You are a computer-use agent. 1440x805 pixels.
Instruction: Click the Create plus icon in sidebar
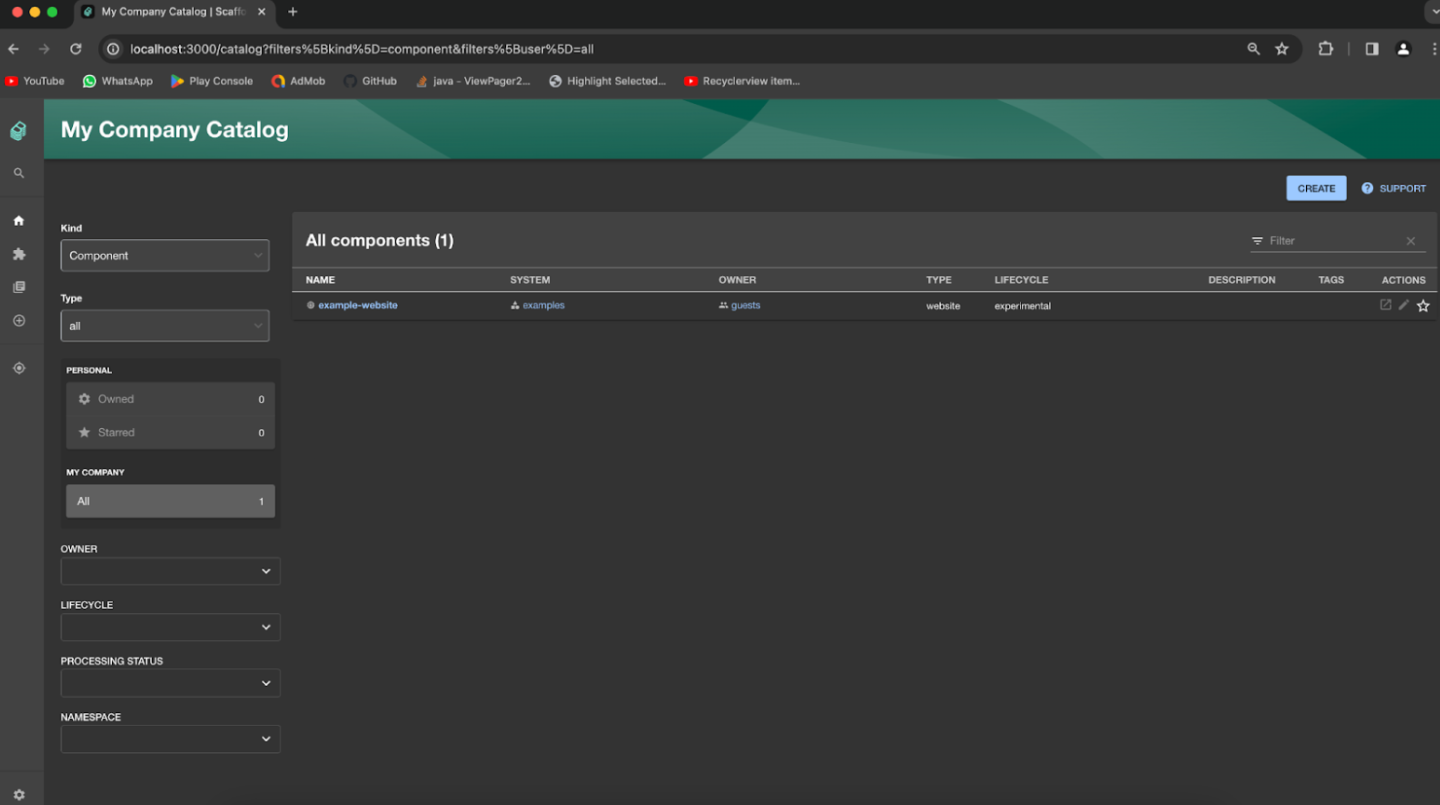(x=19, y=320)
